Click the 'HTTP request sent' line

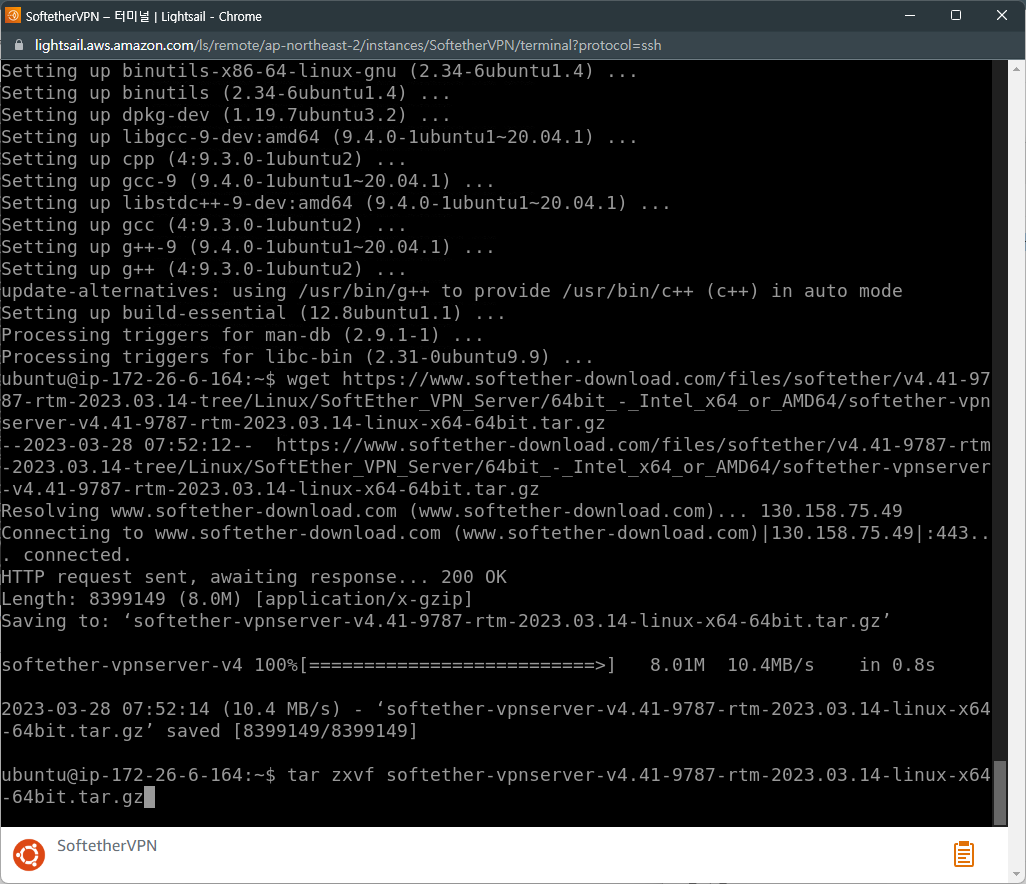[253, 577]
